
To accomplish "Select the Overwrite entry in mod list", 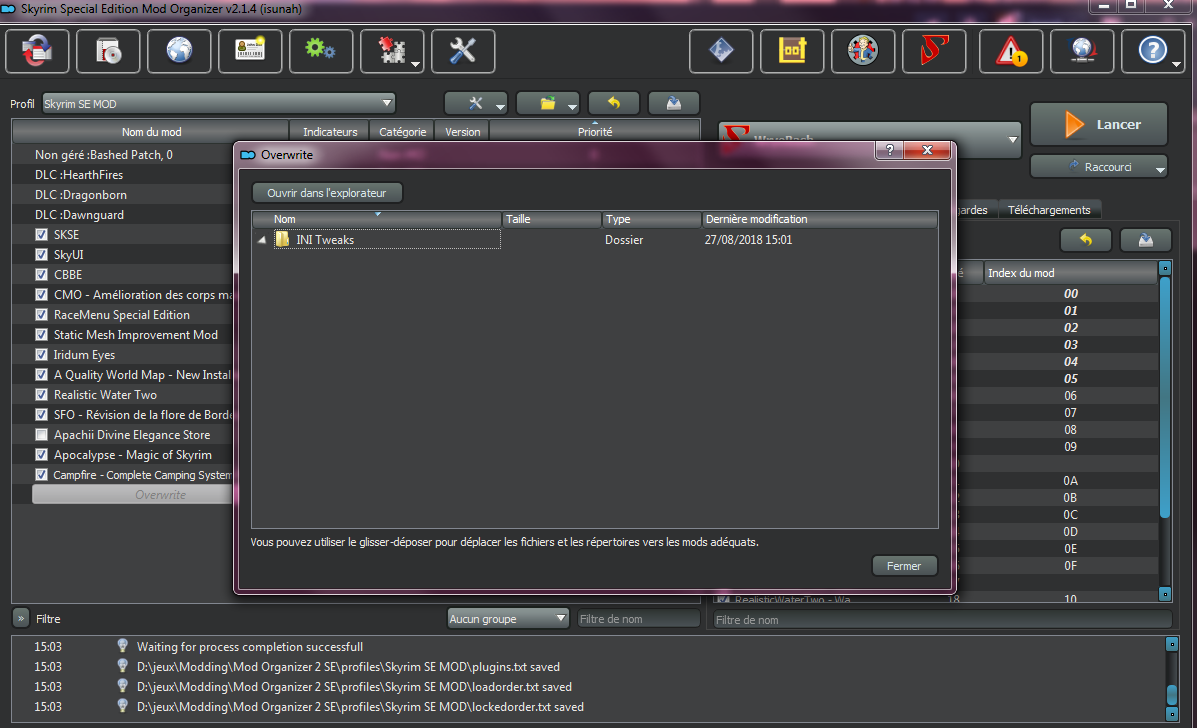I will [x=134, y=494].
